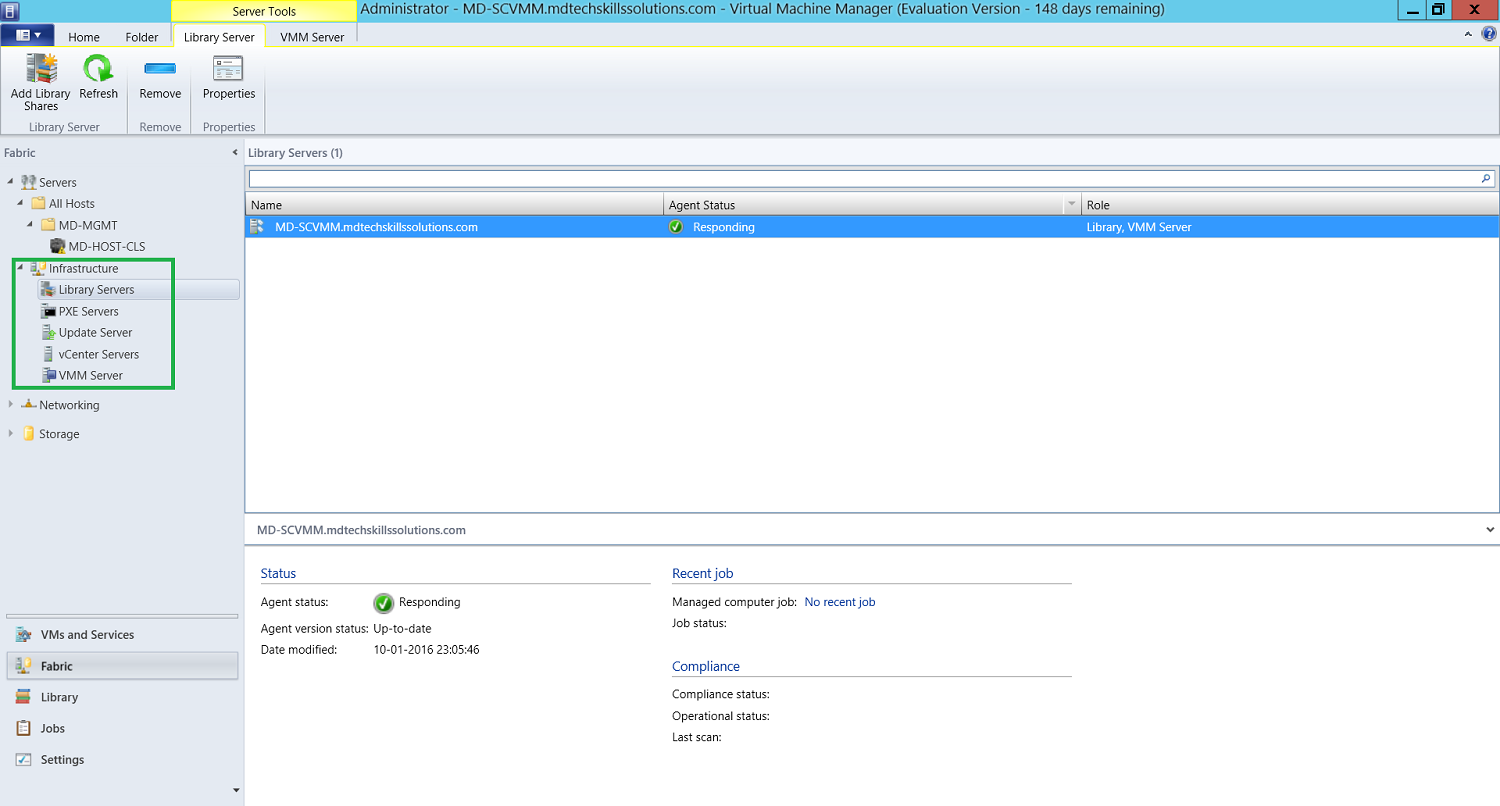Switch to the Home tab
1500x806 pixels.
[x=83, y=36]
